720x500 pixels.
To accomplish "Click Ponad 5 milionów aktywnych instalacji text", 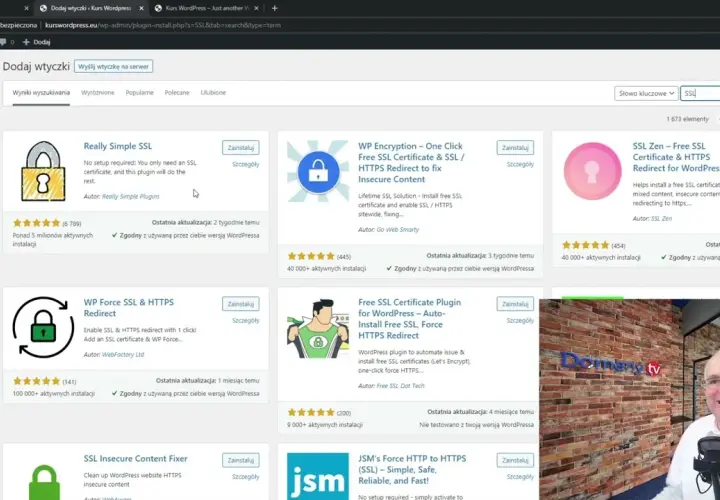I will 53,240.
